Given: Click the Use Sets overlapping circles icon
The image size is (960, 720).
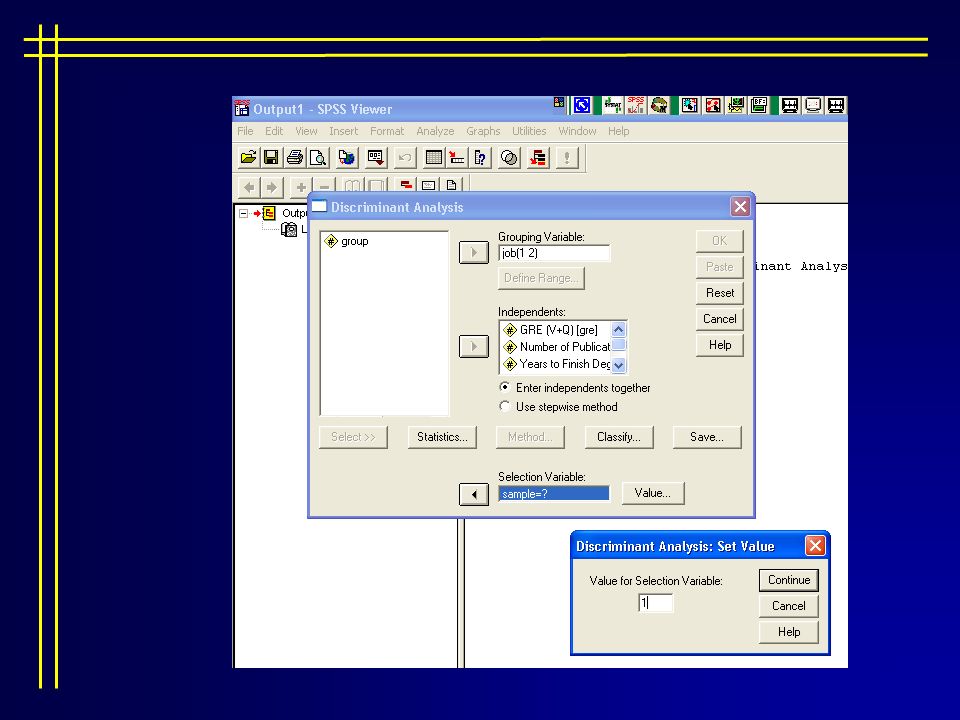Looking at the screenshot, I should 509,158.
